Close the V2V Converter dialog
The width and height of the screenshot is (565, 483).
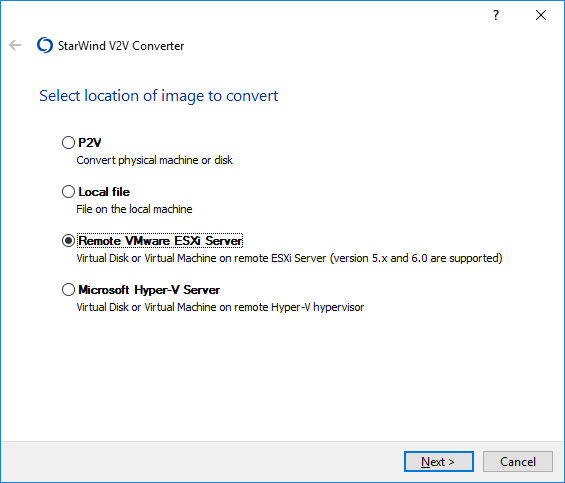(541, 15)
